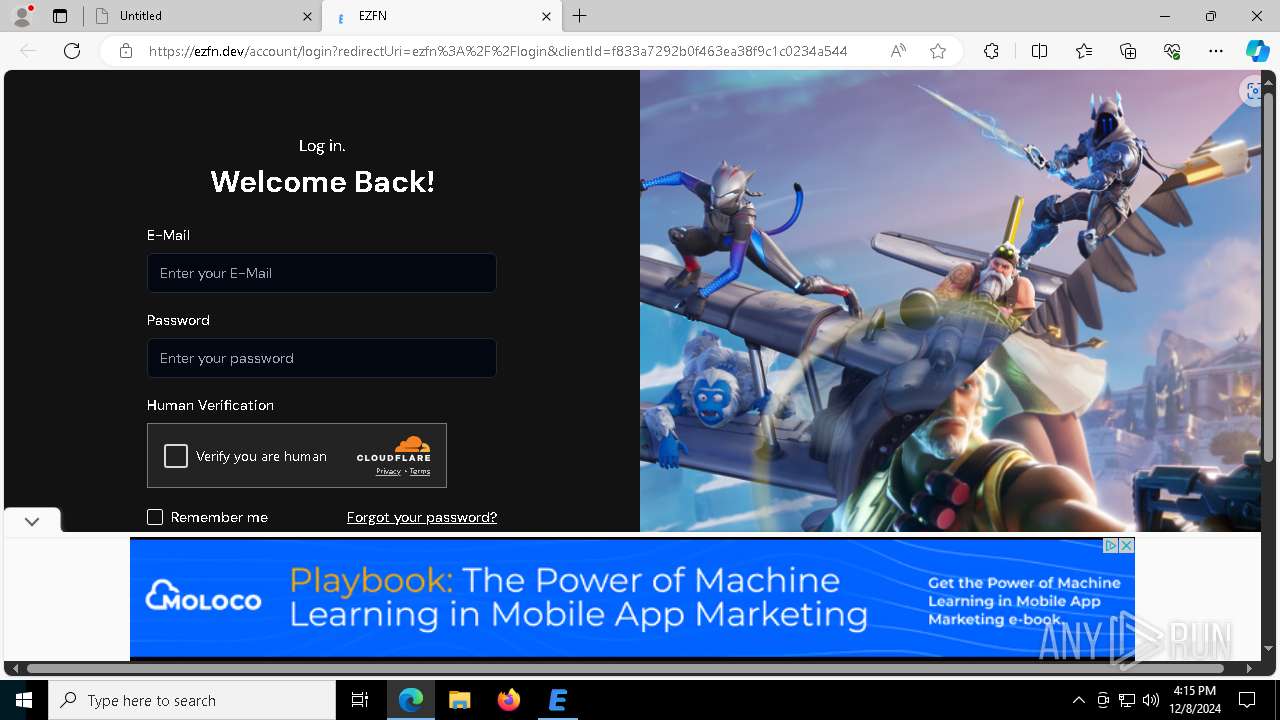Image resolution: width=1280 pixels, height=720 pixels.
Task: Open the network tray icon
Action: pos(1127,700)
